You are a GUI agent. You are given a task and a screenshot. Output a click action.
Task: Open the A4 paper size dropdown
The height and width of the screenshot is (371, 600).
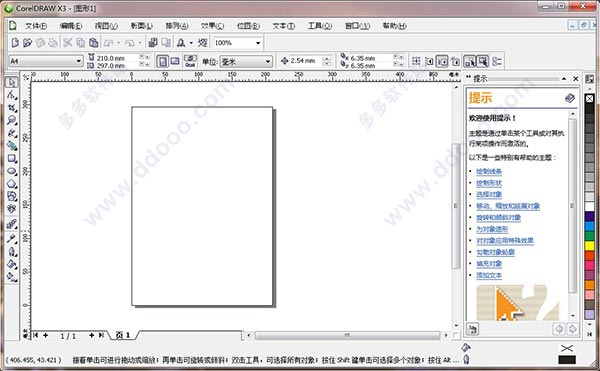[x=78, y=61]
